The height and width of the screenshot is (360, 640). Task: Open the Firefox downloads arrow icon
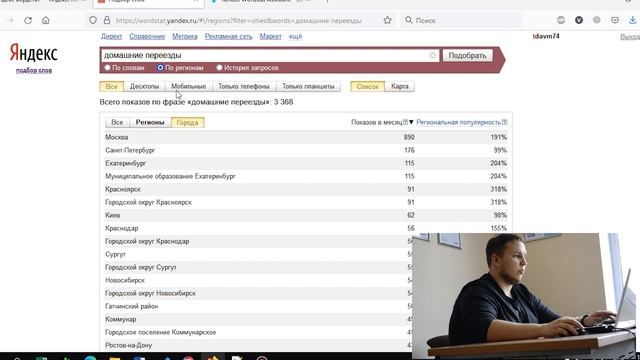(x=632, y=20)
